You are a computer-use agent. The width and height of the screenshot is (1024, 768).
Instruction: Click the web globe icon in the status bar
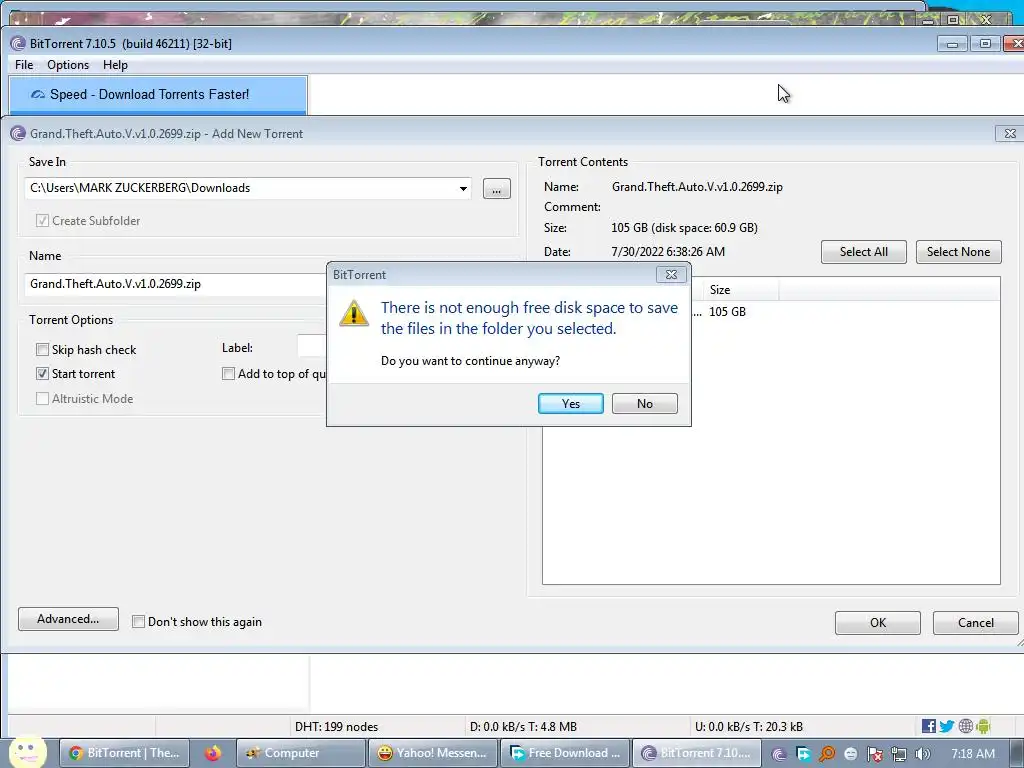(965, 726)
